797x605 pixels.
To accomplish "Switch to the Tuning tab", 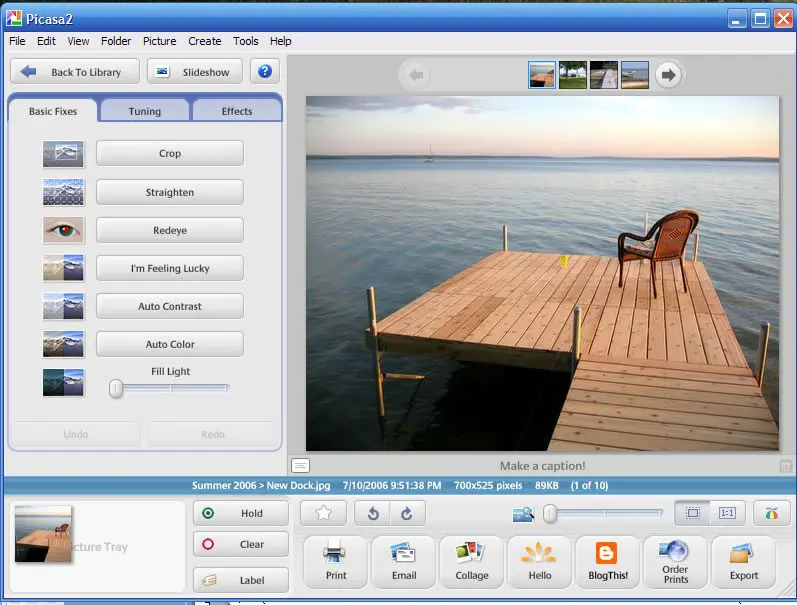I will coord(145,111).
